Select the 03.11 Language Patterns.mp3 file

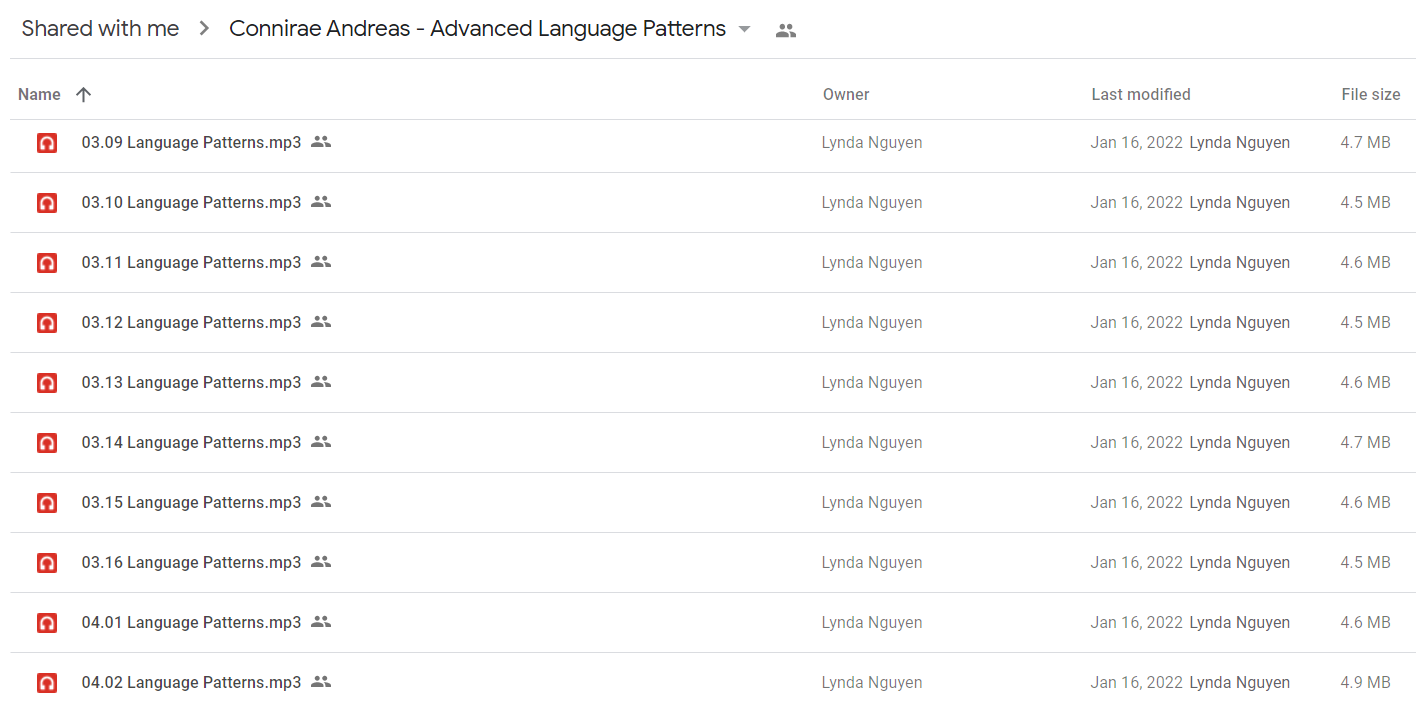pyautogui.click(x=191, y=262)
